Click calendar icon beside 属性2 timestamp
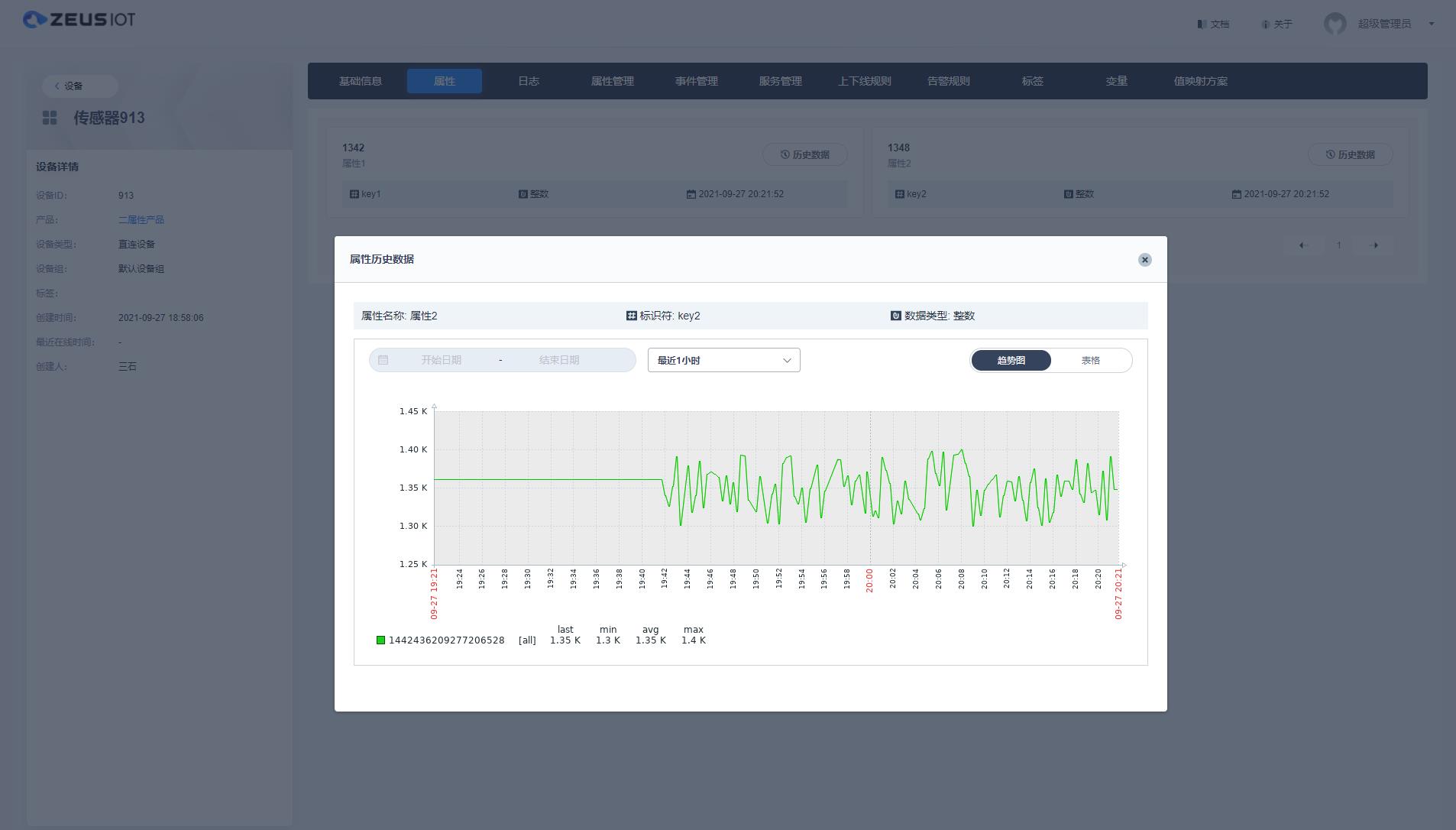 (x=1237, y=194)
